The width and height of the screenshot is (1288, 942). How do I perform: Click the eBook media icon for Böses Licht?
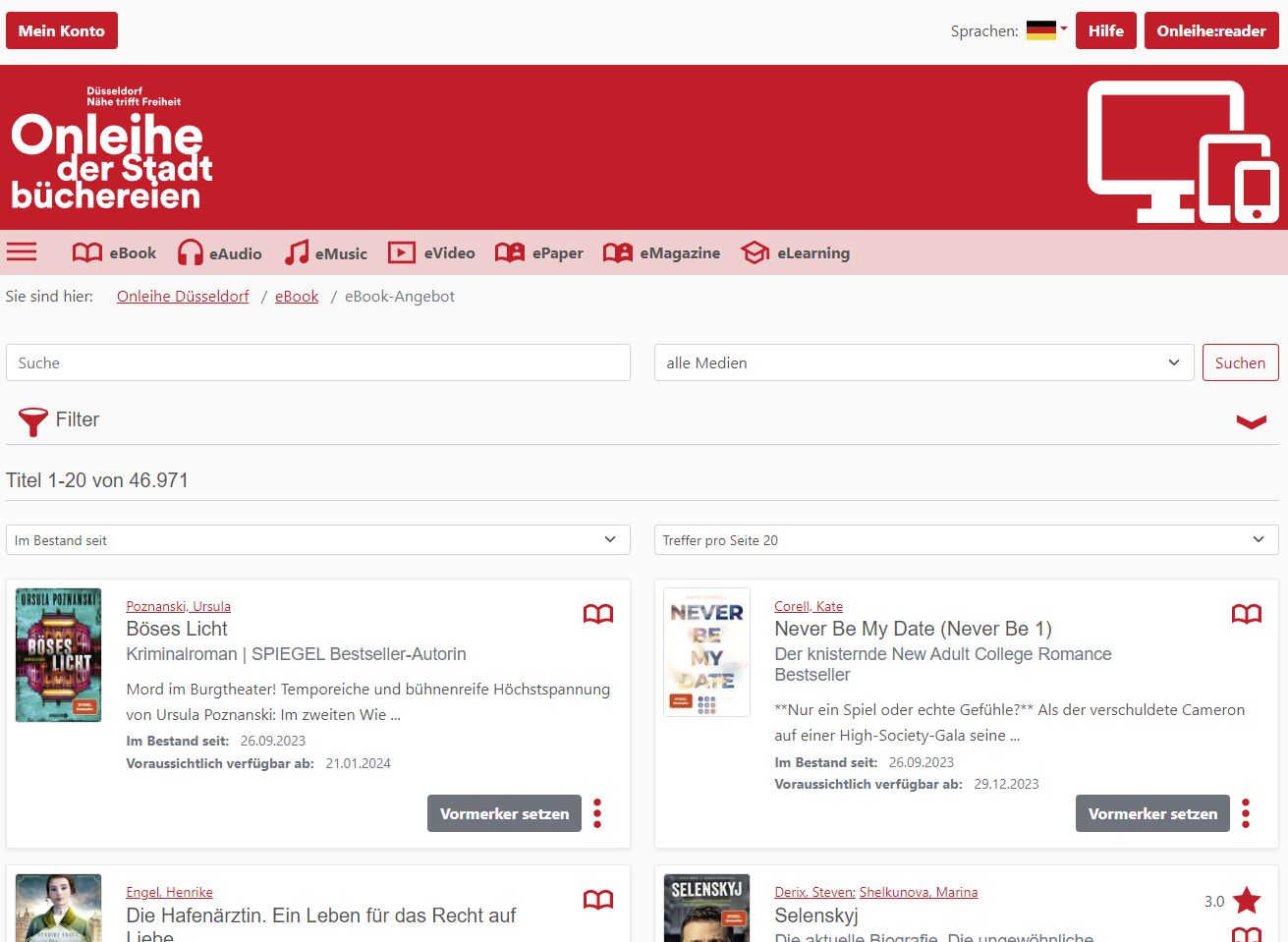[598, 614]
